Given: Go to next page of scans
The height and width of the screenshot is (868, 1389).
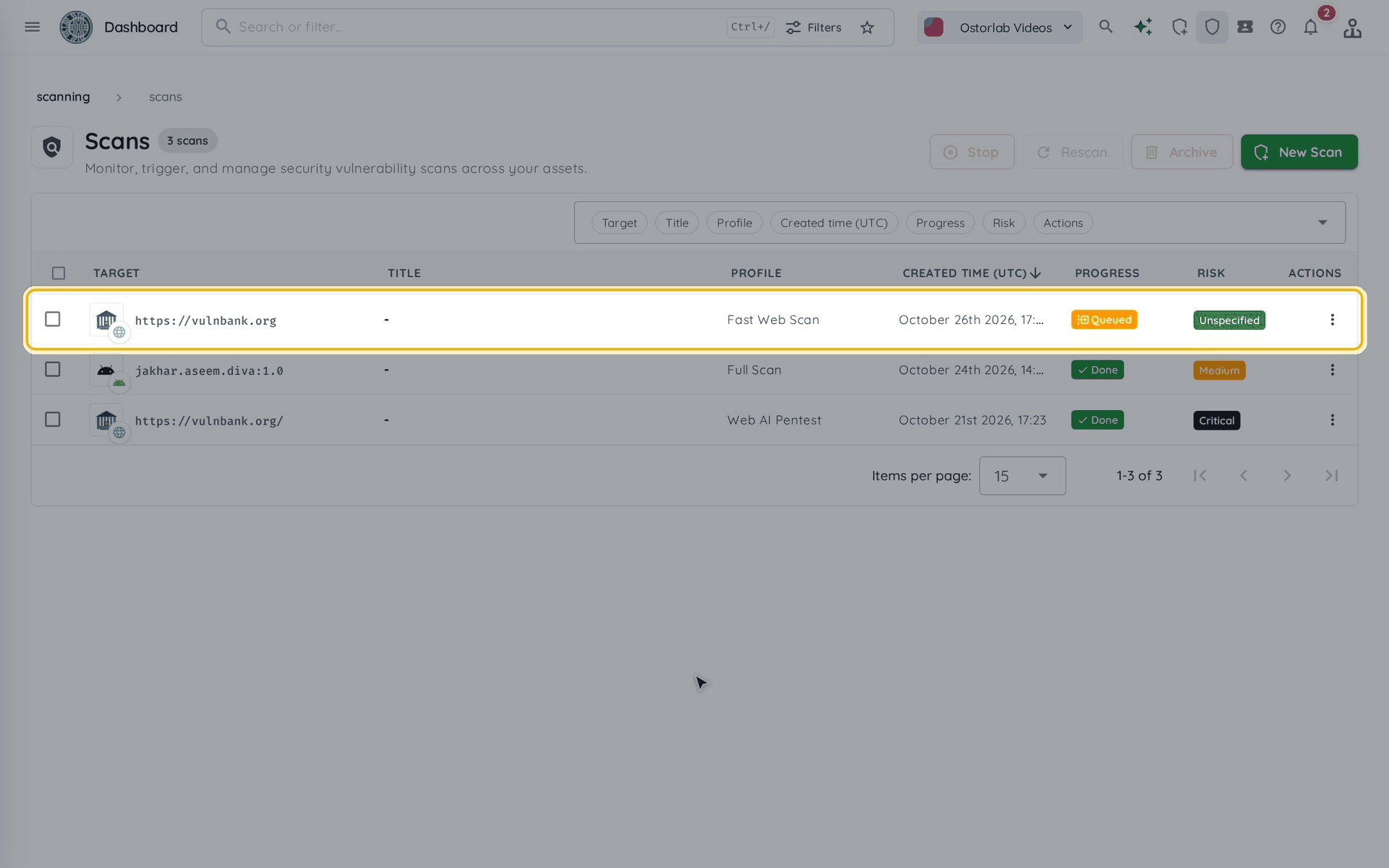Looking at the screenshot, I should coord(1287,475).
